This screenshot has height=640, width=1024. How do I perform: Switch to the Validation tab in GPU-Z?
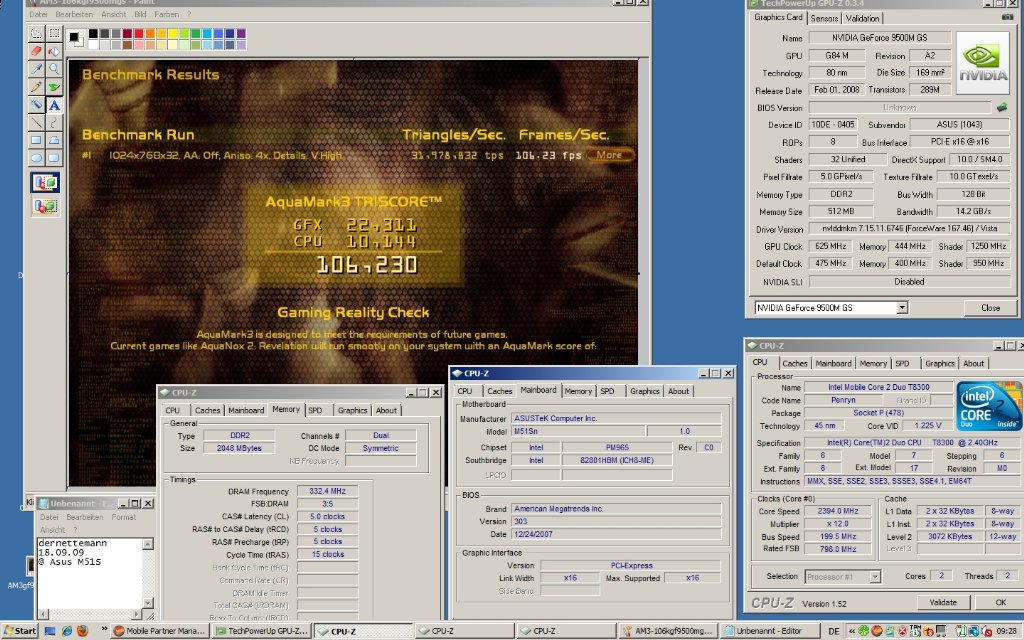click(863, 19)
